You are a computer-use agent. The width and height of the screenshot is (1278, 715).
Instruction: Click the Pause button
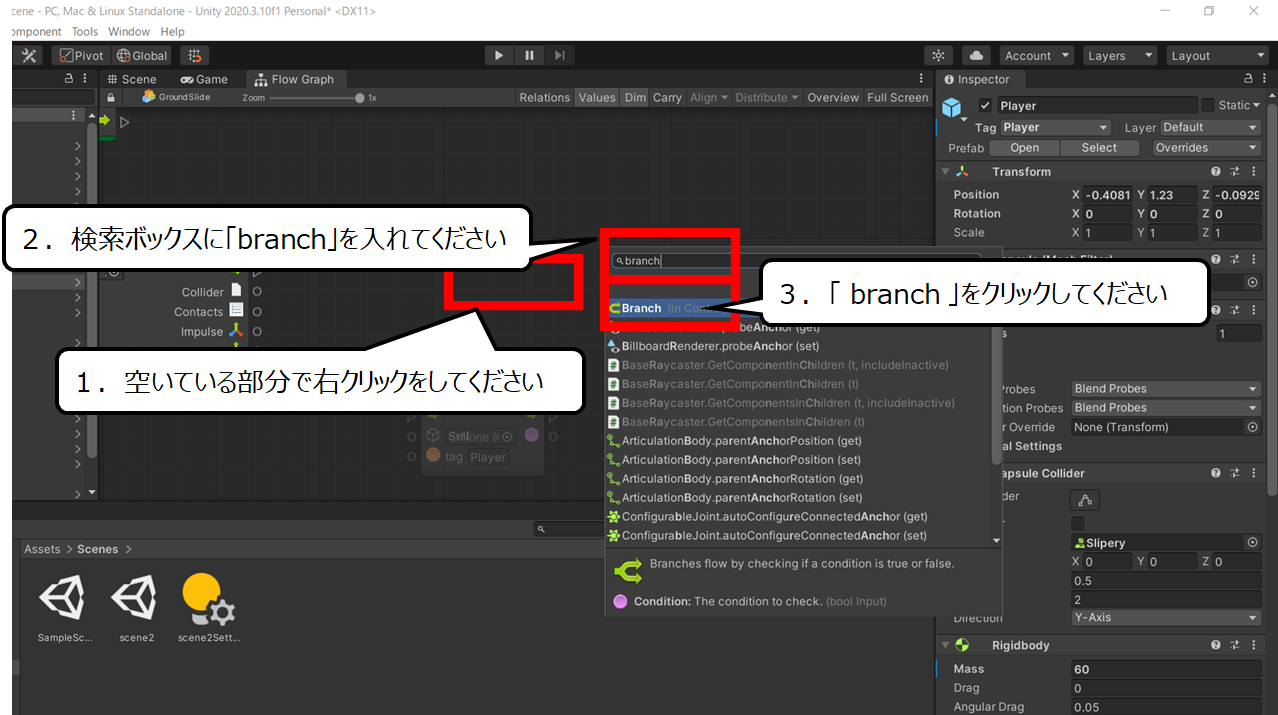529,56
